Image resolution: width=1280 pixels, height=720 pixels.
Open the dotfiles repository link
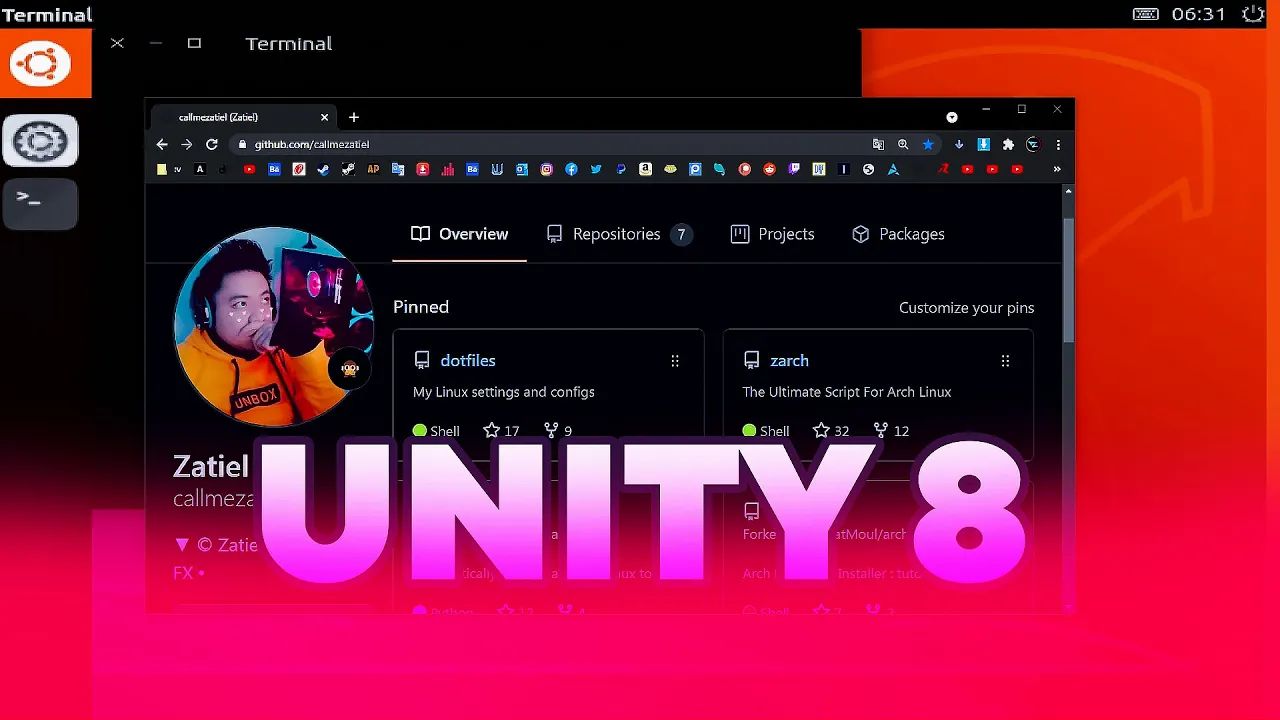tap(468, 360)
